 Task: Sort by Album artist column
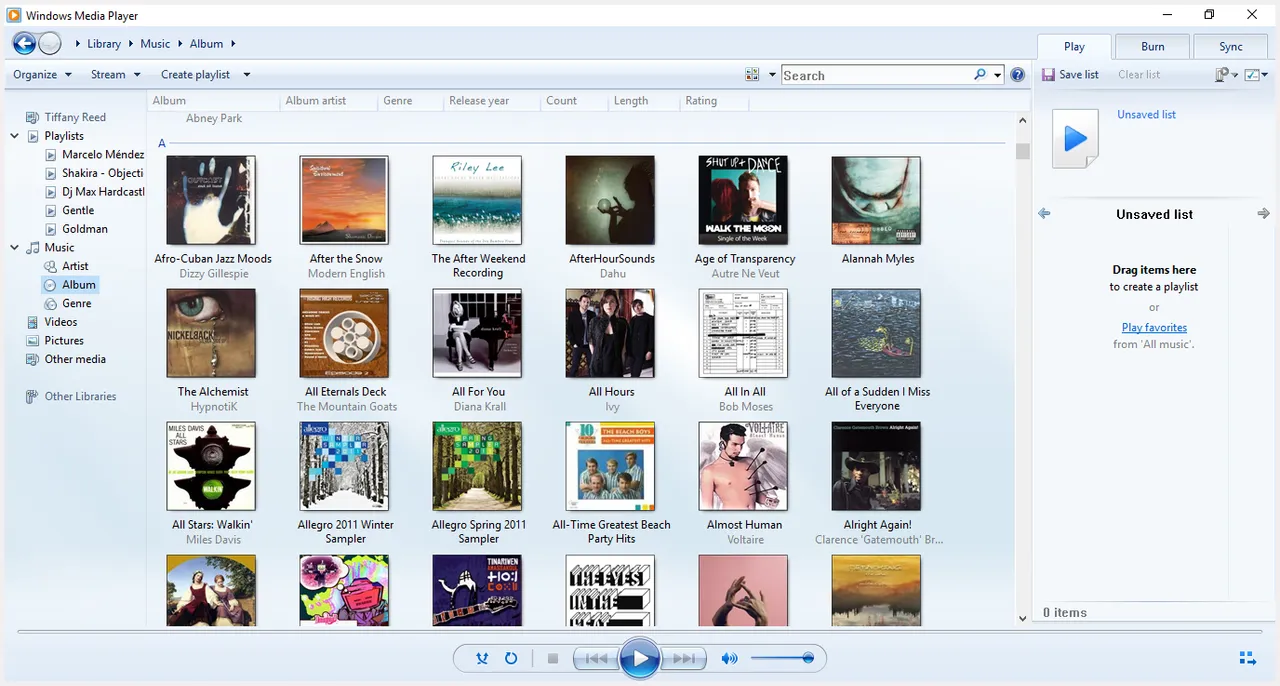316,101
